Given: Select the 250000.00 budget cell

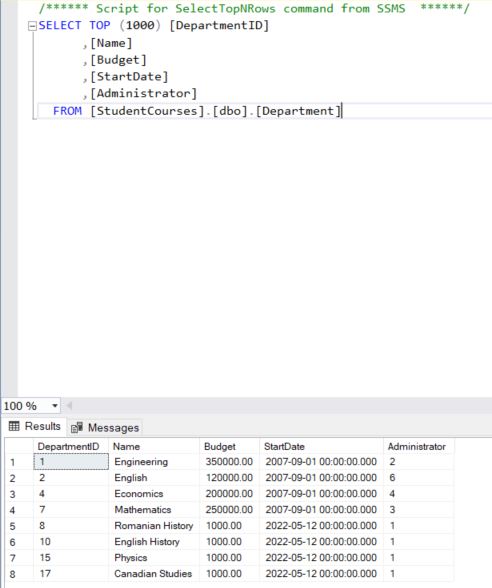Looking at the screenshot, I should [230, 510].
